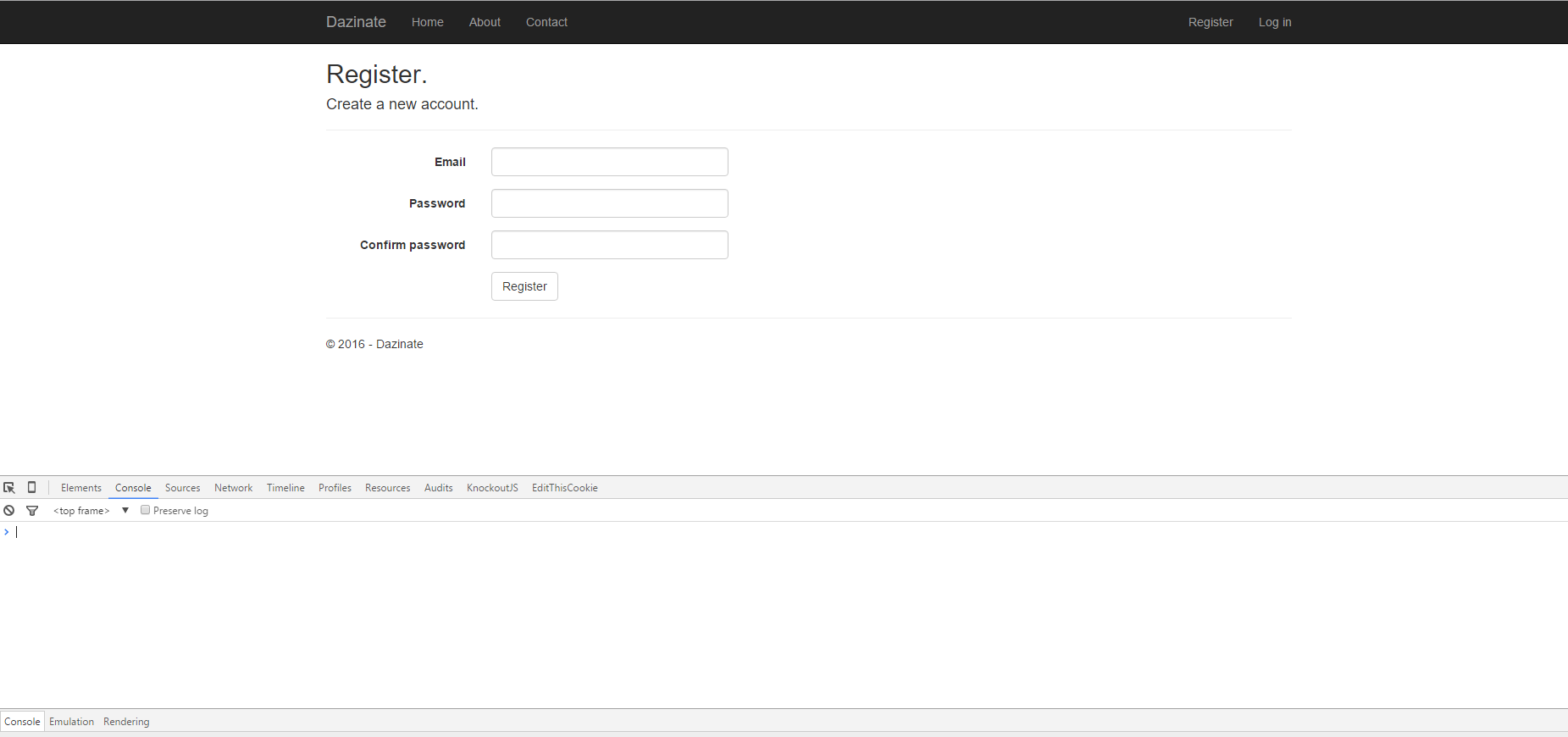
Task: Click the Dazinate brand link
Action: (x=356, y=22)
